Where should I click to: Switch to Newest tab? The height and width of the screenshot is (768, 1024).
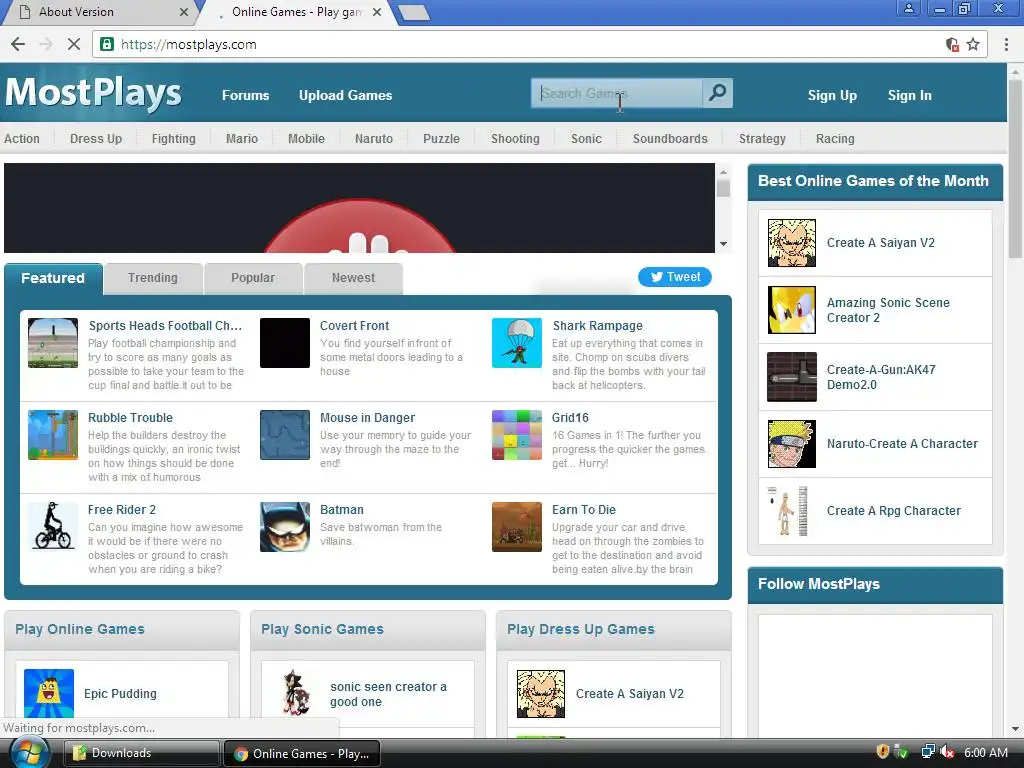(x=353, y=278)
